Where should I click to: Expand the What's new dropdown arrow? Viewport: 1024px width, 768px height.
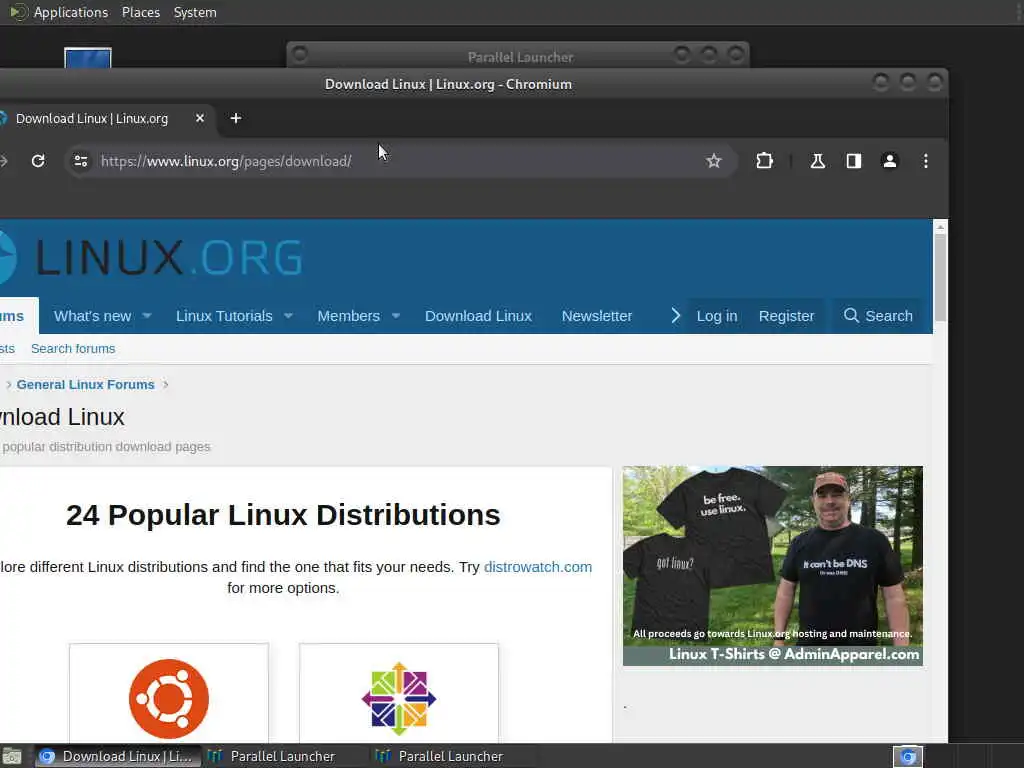[x=147, y=315]
